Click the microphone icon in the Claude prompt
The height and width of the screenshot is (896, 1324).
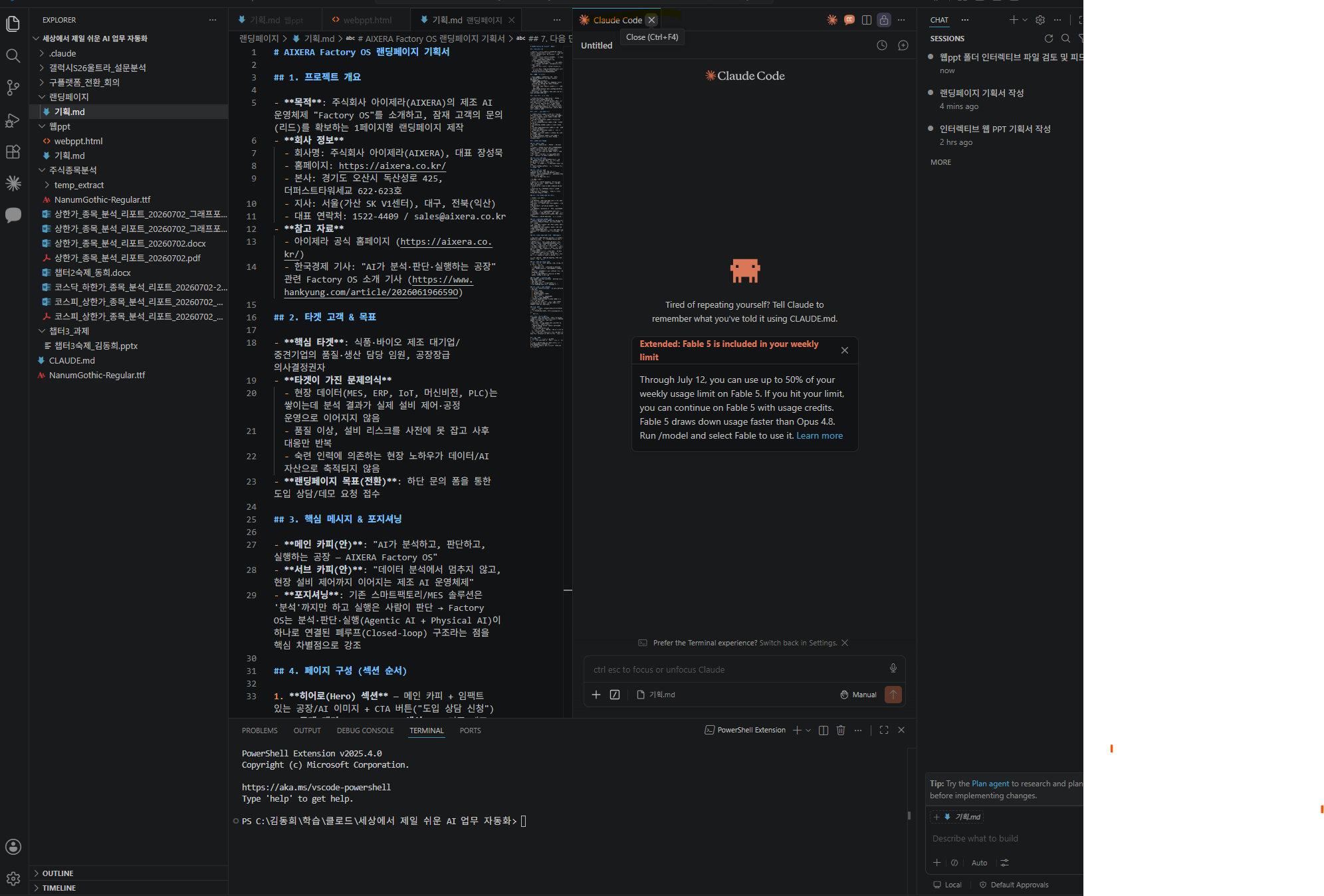click(893, 669)
